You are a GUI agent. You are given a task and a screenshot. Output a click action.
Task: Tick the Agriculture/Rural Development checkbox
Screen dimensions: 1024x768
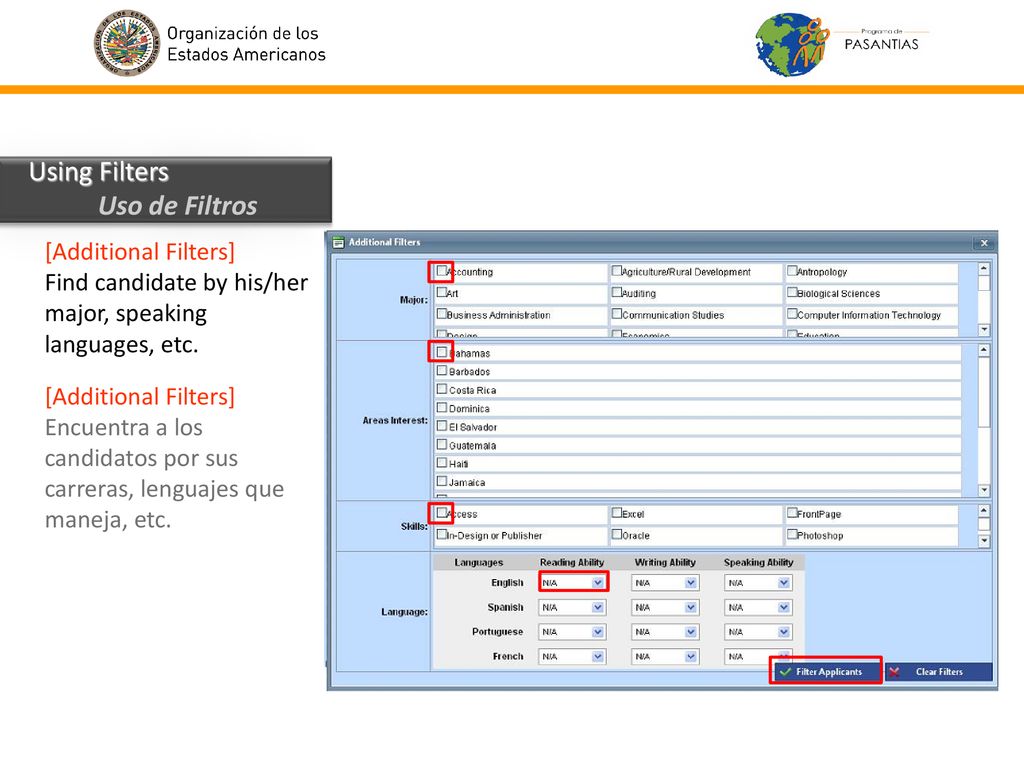pyautogui.click(x=617, y=270)
